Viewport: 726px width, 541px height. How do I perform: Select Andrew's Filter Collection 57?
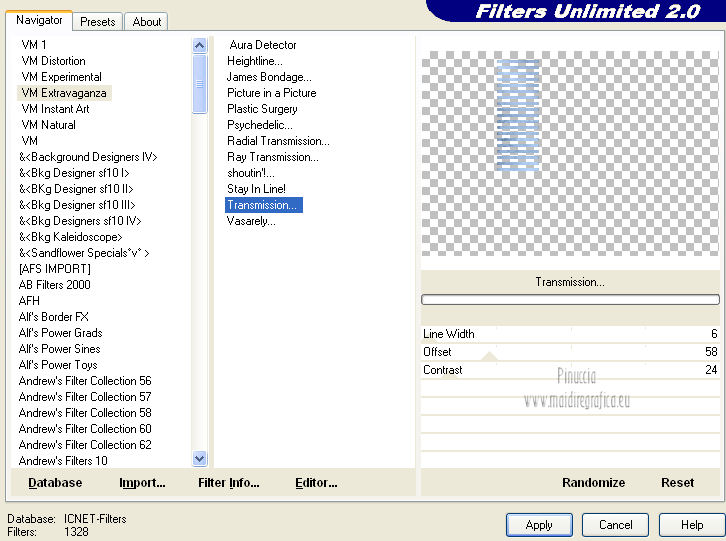85,396
